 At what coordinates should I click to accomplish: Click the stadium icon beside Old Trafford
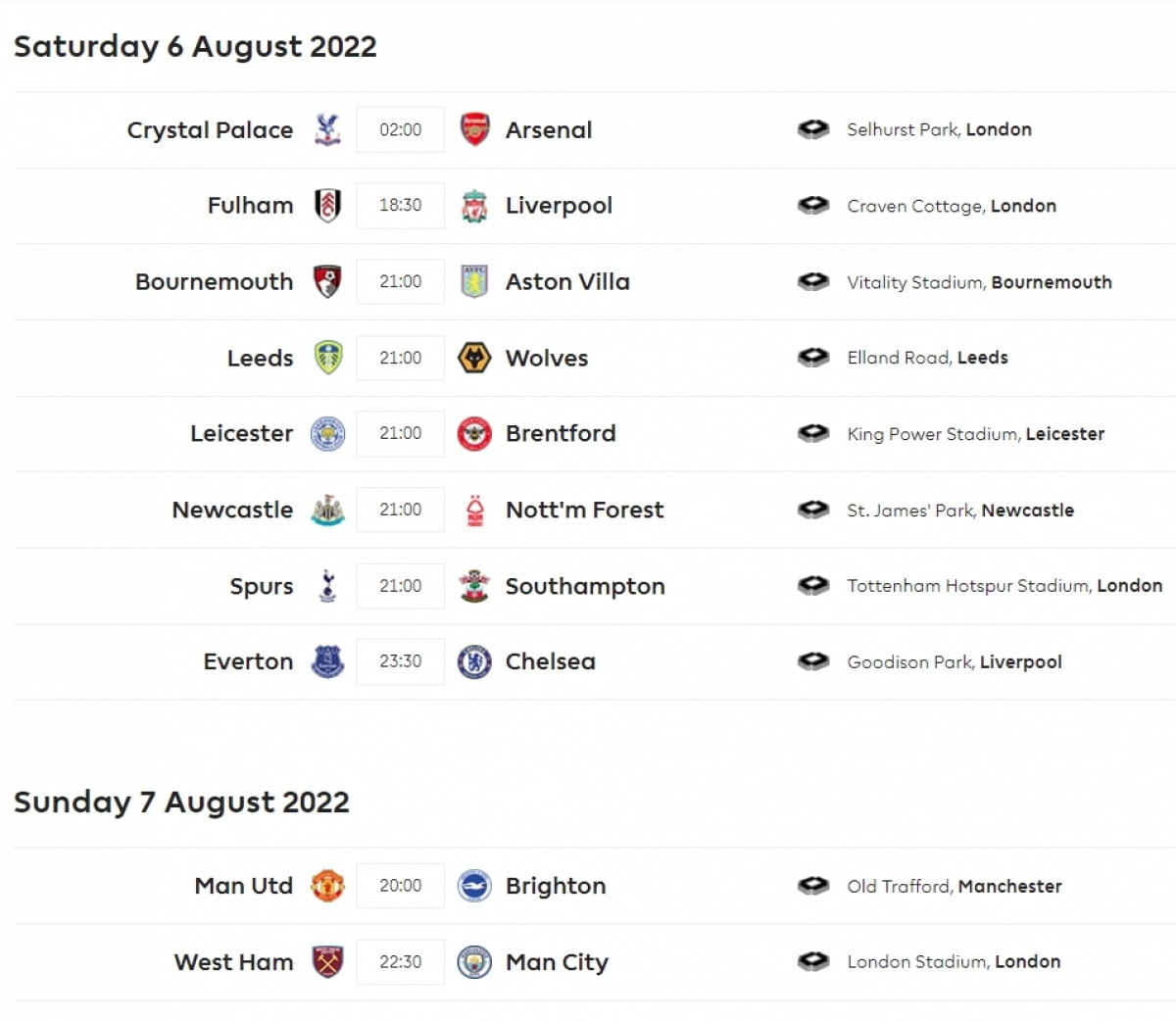pyautogui.click(x=813, y=886)
